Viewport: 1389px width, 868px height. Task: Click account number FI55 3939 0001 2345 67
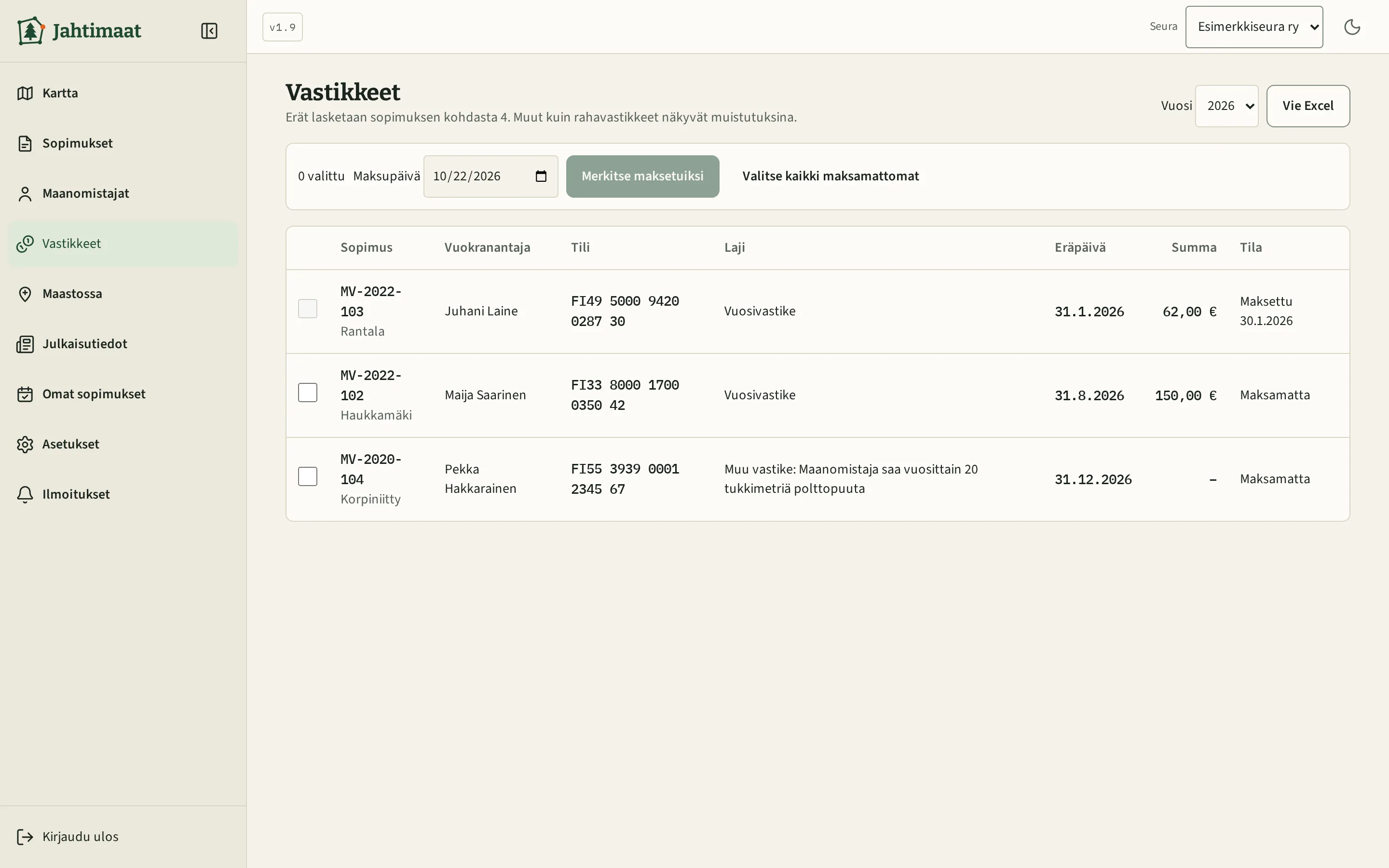(x=625, y=479)
